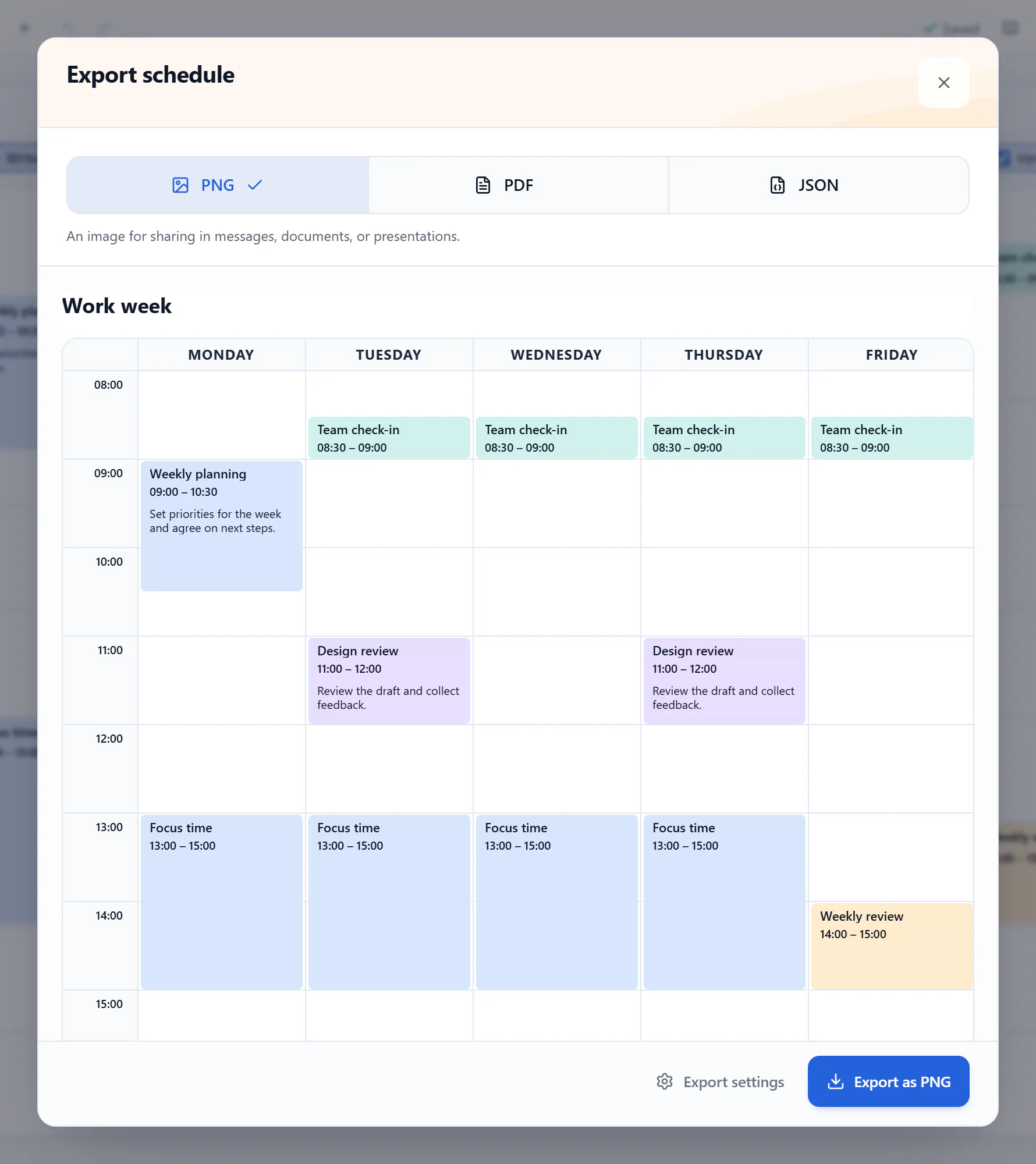Select Wednesday's Focus time block
Image resolution: width=1036 pixels, height=1164 pixels.
tap(557, 902)
